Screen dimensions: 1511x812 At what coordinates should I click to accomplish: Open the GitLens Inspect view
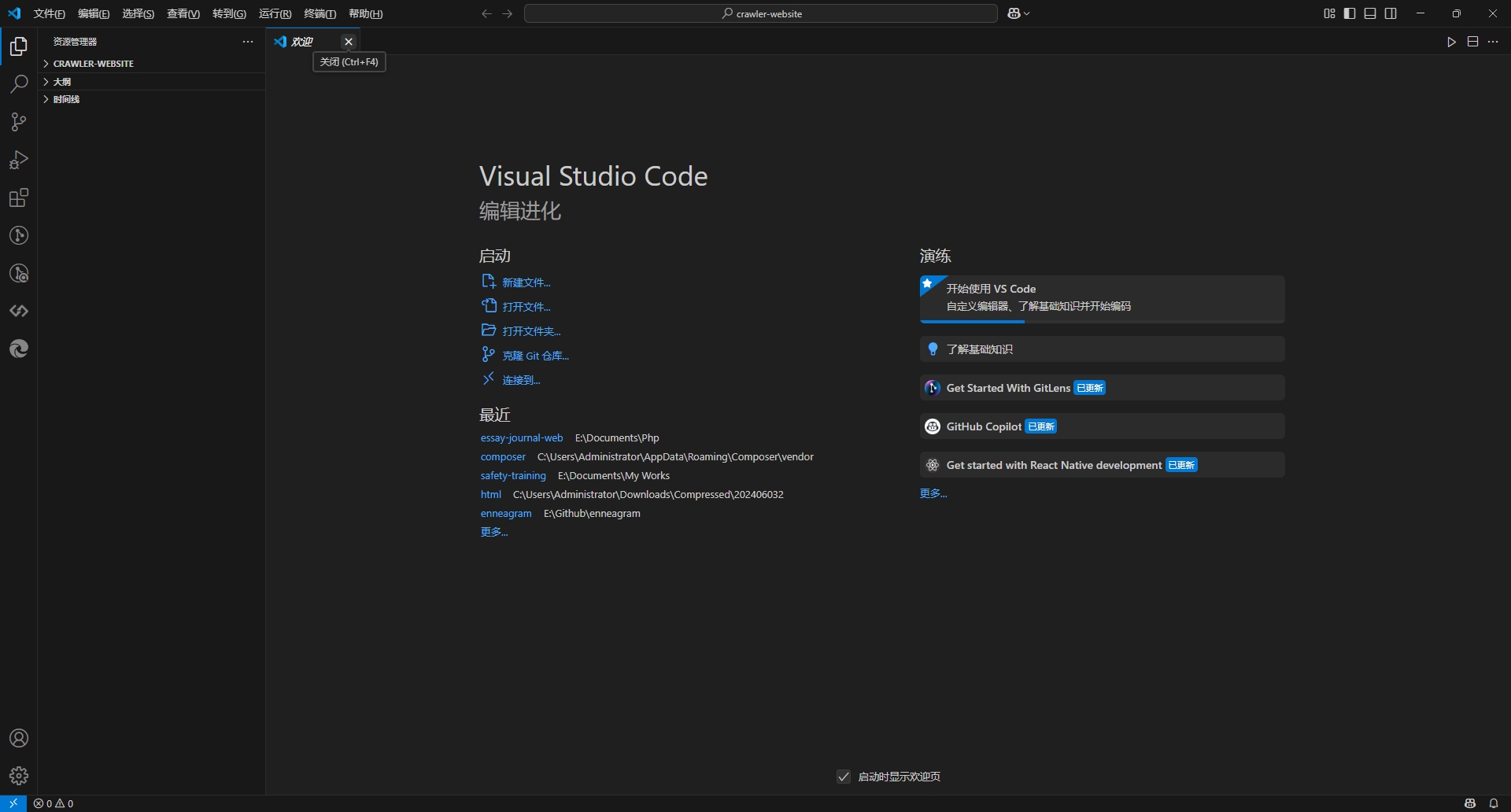pyautogui.click(x=19, y=273)
